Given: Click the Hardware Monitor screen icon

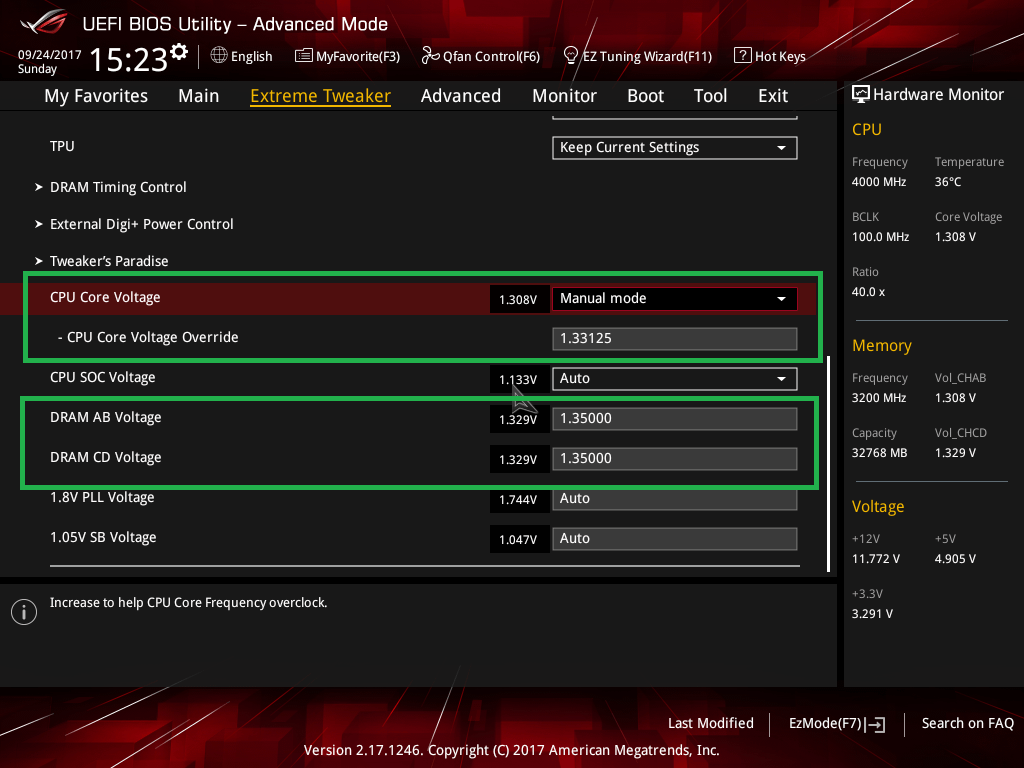Looking at the screenshot, I should pyautogui.click(x=861, y=94).
